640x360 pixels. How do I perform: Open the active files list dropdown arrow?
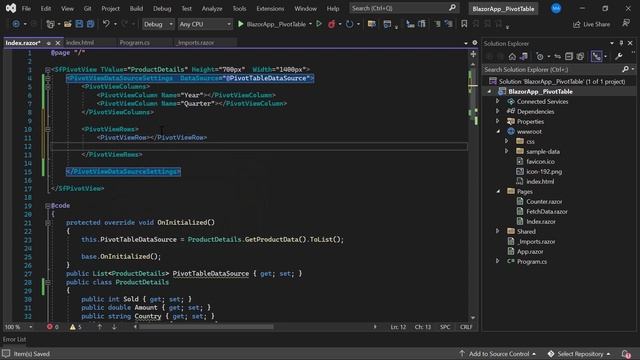tap(466, 43)
